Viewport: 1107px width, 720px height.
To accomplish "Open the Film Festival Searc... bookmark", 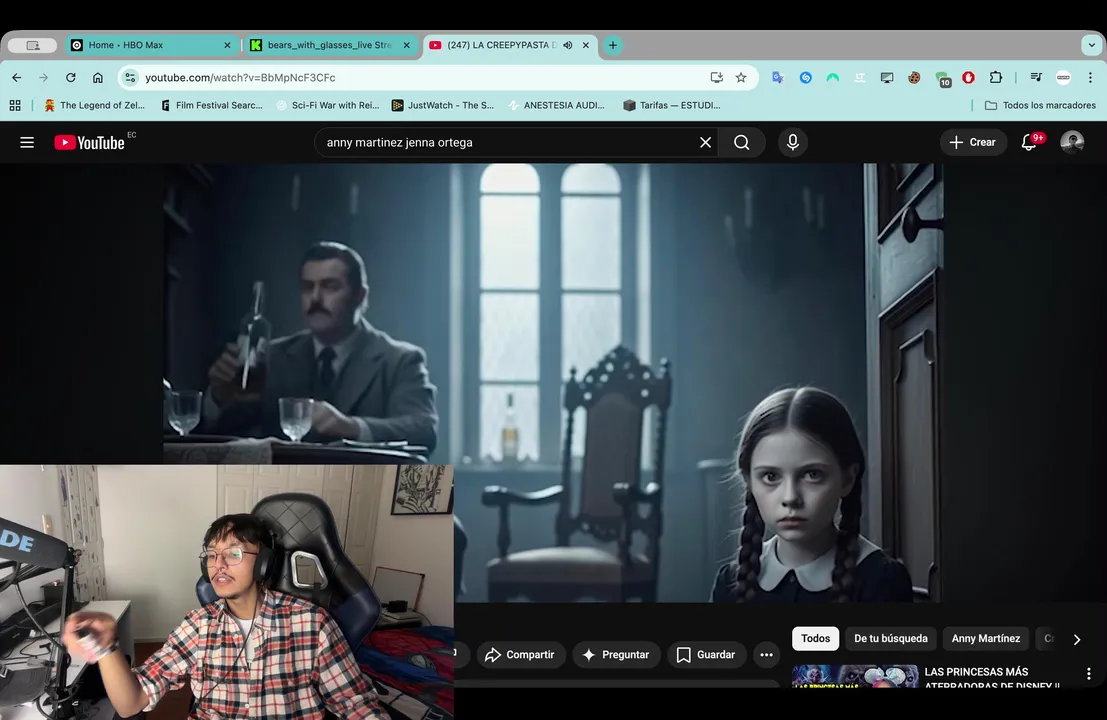I will pos(212,105).
